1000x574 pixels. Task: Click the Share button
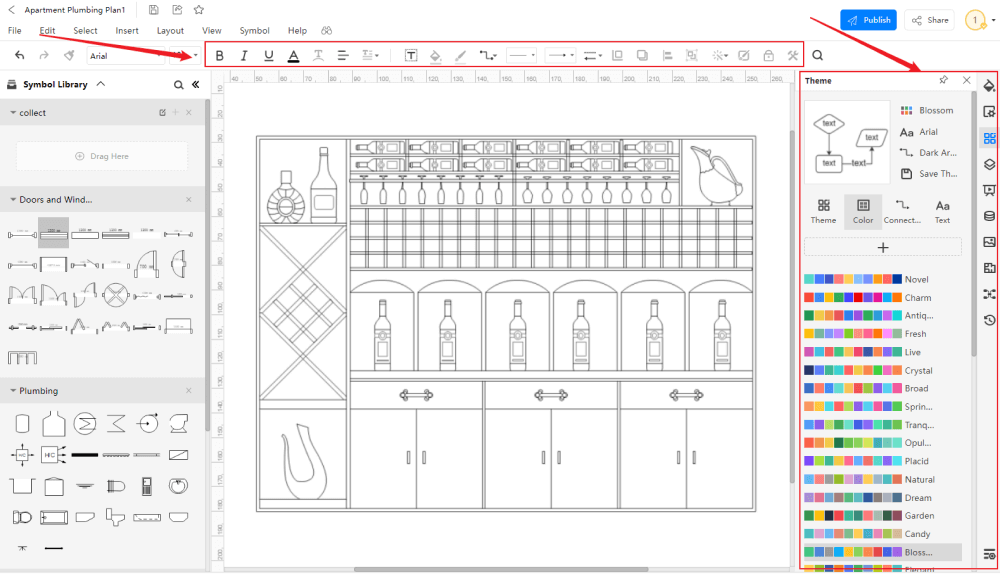pyautogui.click(x=929, y=20)
